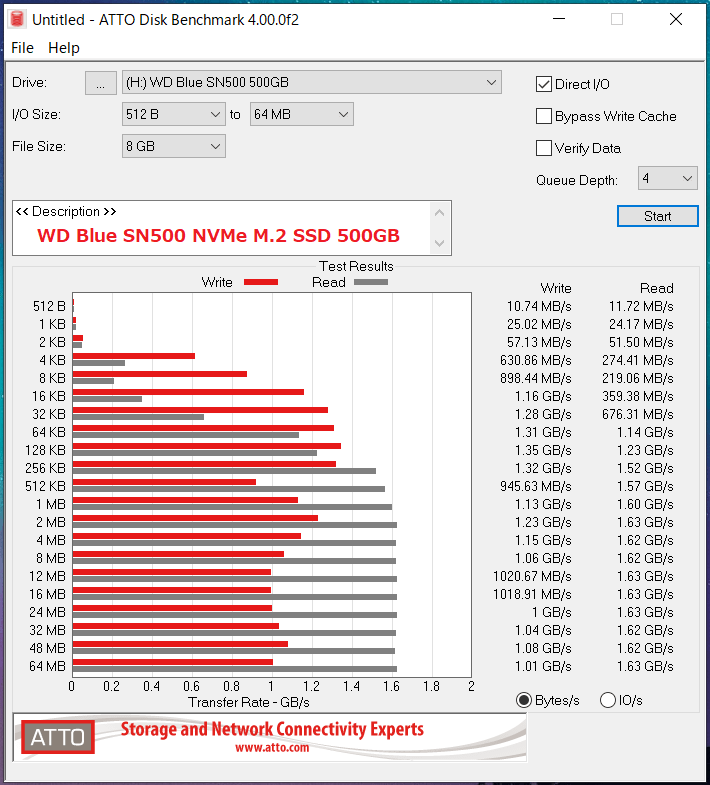
Task: Click the Transfer Rate - GB/s axis label
Action: (x=249, y=703)
